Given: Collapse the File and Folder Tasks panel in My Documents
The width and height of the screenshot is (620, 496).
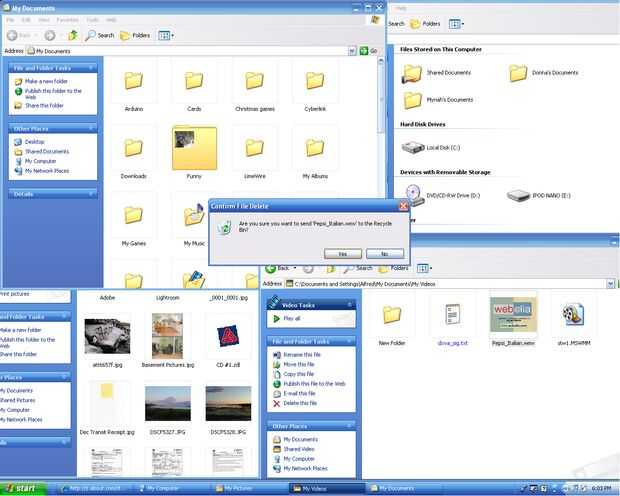Looking at the screenshot, I should (91, 68).
